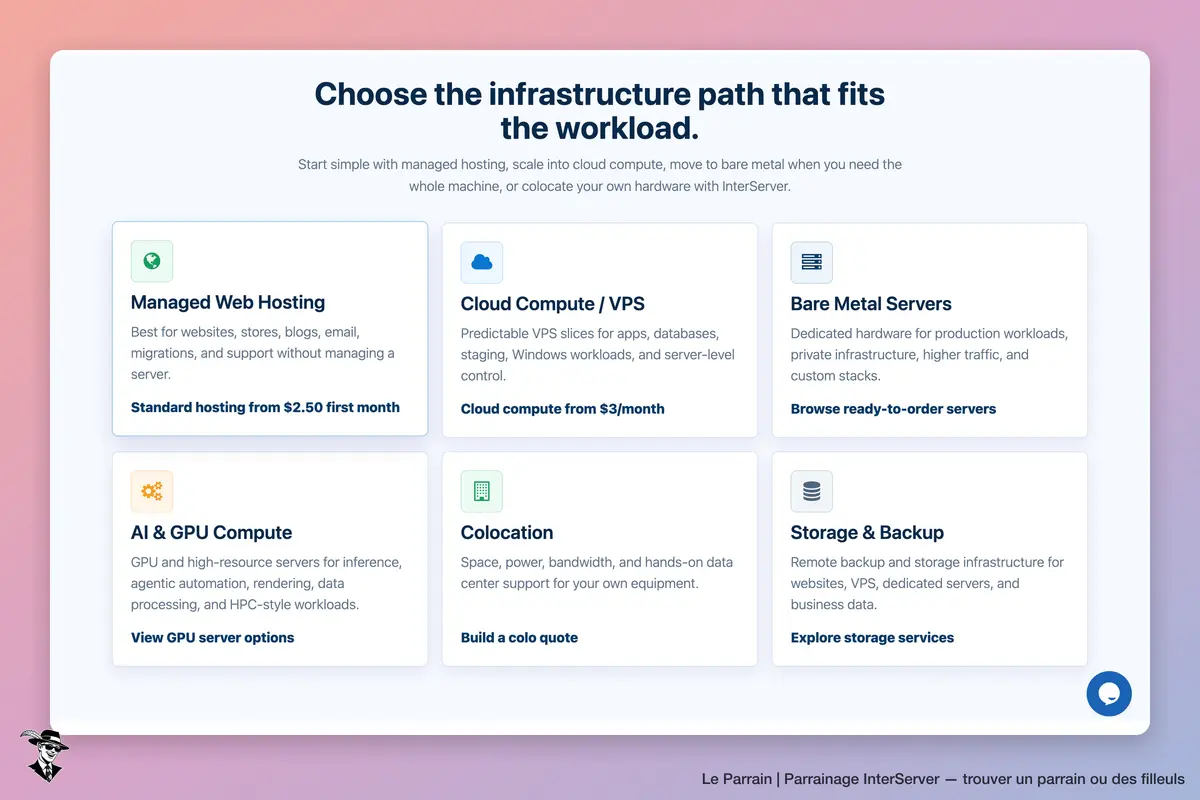Open Standard hosting from $2.50 first month
This screenshot has width=1200, height=800.
pyautogui.click(x=265, y=407)
